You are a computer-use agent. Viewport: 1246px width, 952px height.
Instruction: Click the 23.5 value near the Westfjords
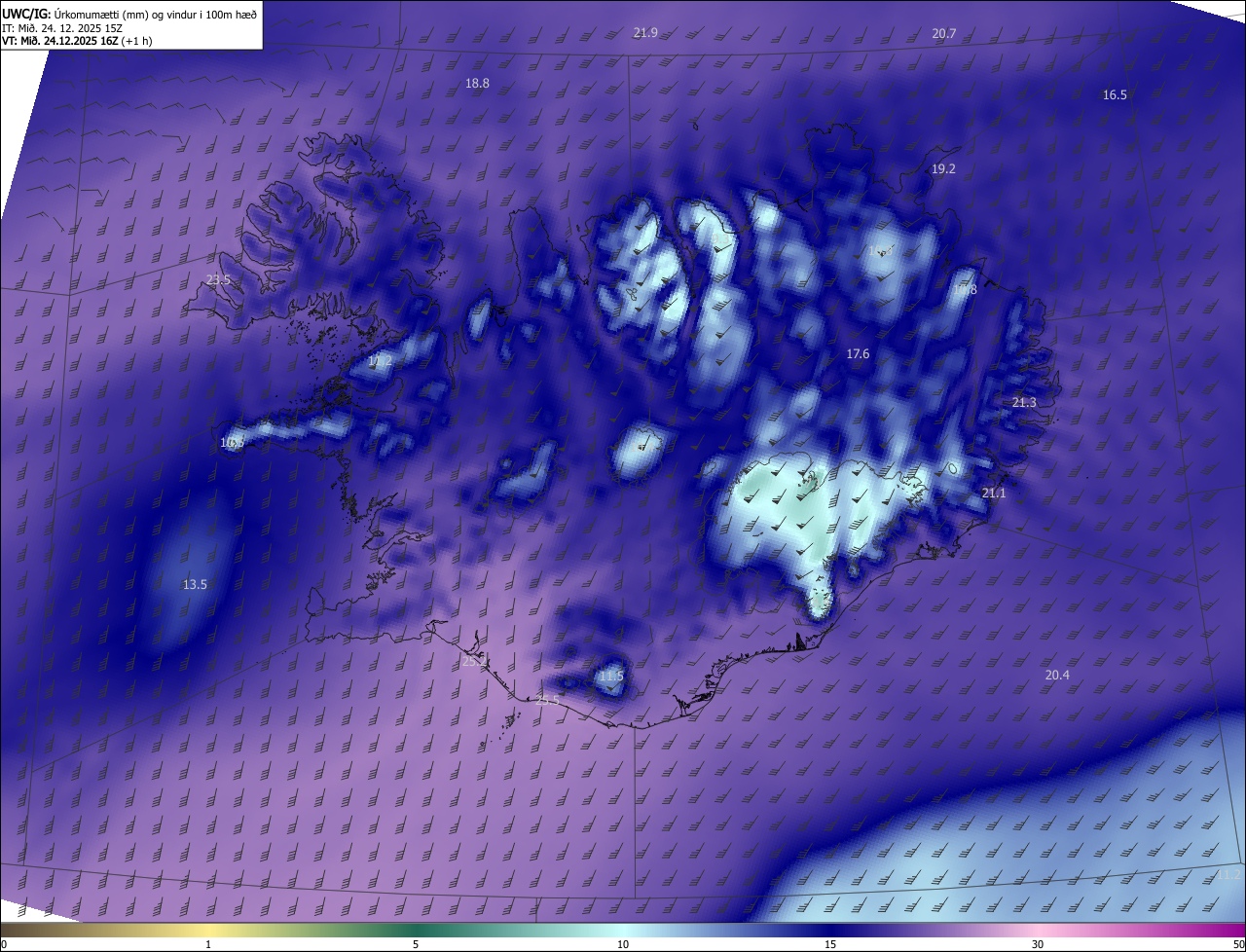click(x=219, y=279)
